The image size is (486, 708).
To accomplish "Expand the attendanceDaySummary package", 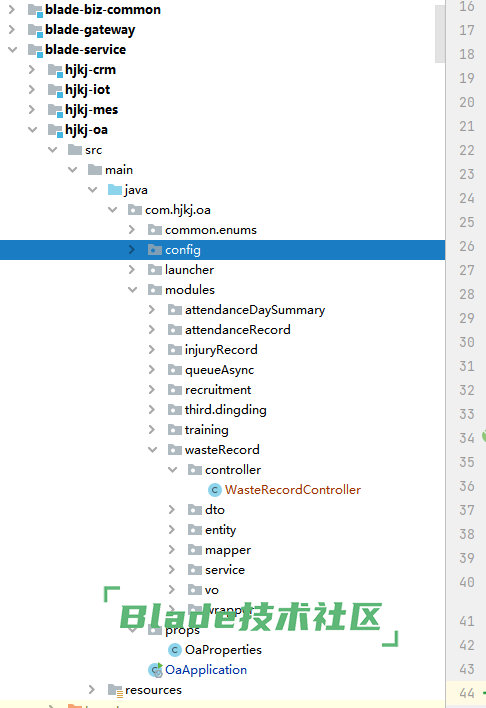I will click(152, 310).
